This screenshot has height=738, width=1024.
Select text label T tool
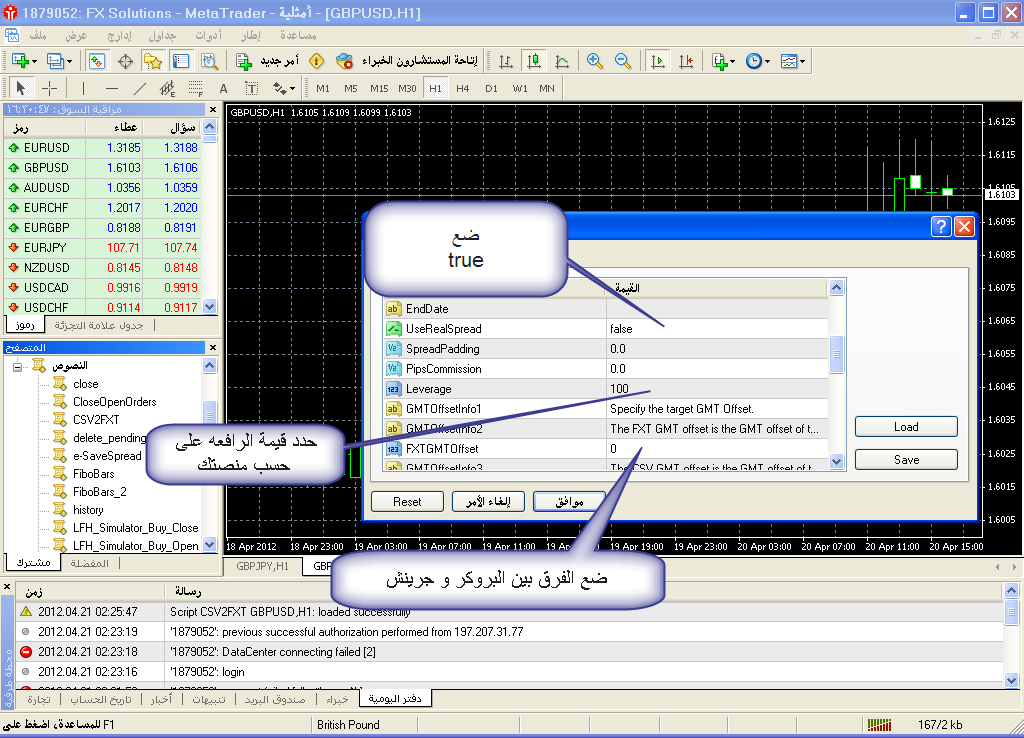251,88
